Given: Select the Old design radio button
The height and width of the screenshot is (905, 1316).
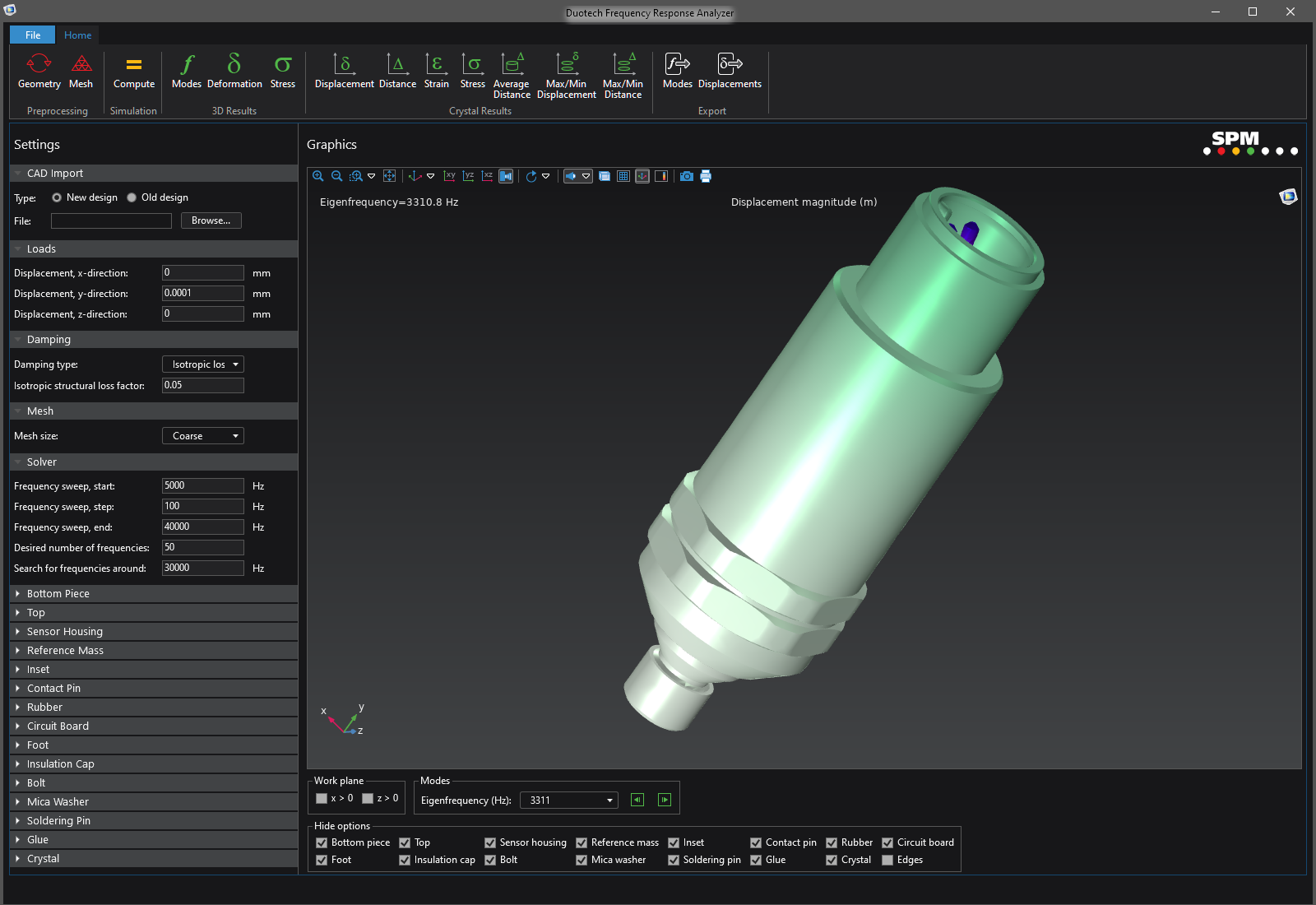Looking at the screenshot, I should click(132, 197).
